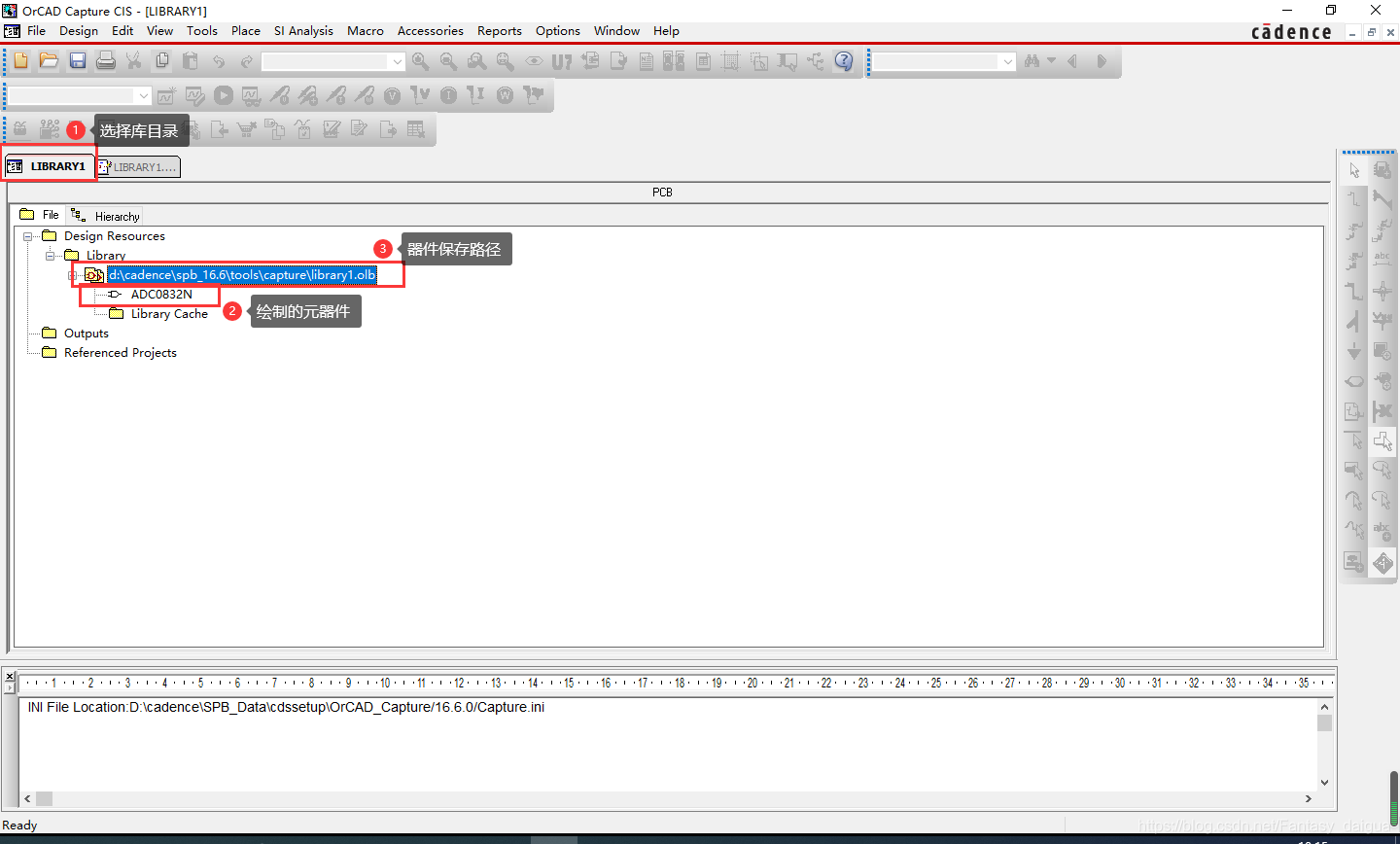The height and width of the screenshot is (844, 1400).
Task: Save the library with the floppy disk icon
Action: [x=78, y=61]
